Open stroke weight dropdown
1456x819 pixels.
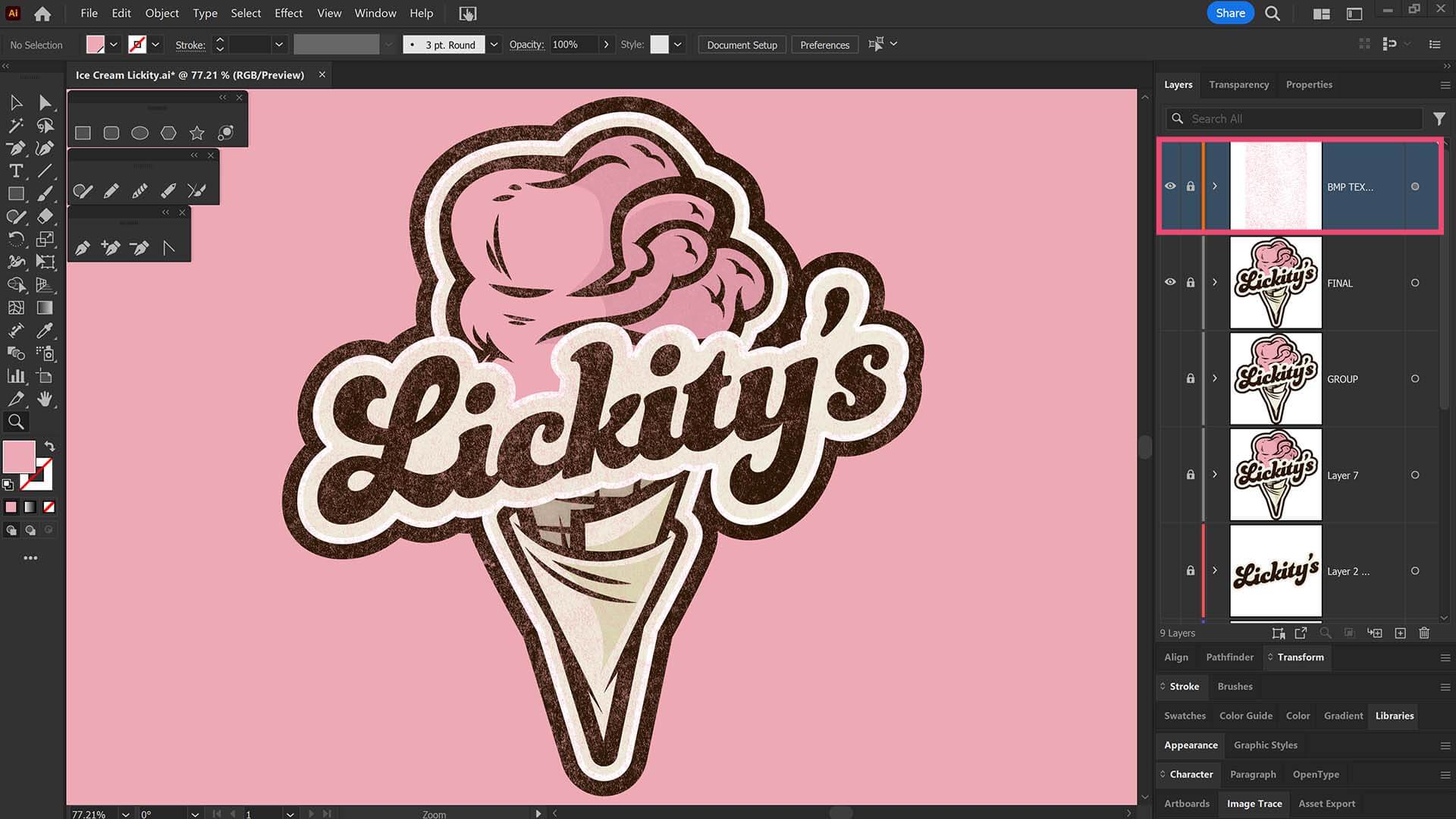tap(278, 45)
